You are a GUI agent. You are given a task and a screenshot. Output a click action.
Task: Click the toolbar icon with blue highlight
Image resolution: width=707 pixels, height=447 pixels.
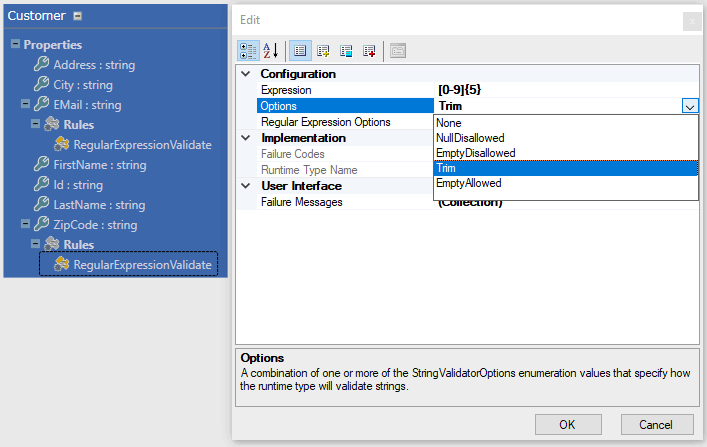[x=346, y=51]
